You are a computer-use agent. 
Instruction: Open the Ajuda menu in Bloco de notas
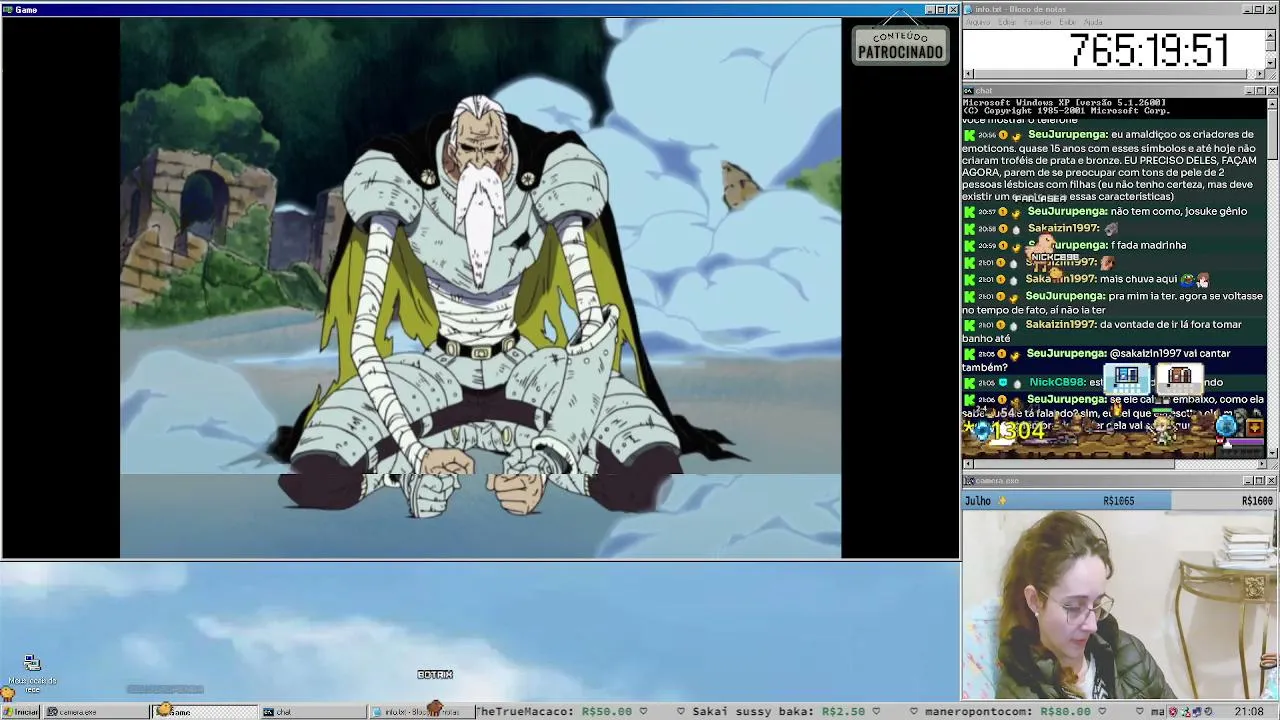[1094, 22]
